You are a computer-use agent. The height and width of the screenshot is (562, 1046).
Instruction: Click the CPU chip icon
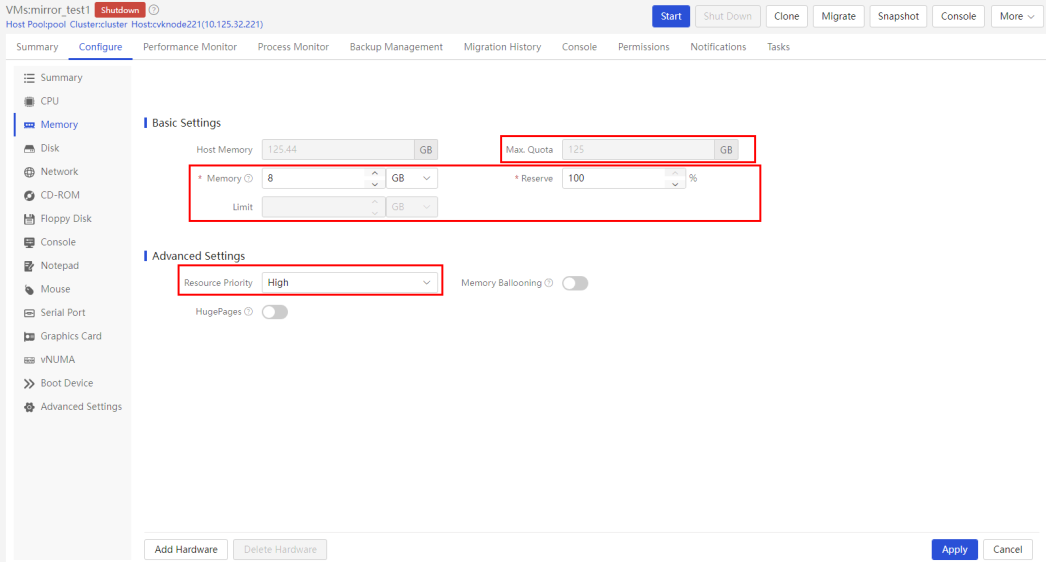pos(29,101)
